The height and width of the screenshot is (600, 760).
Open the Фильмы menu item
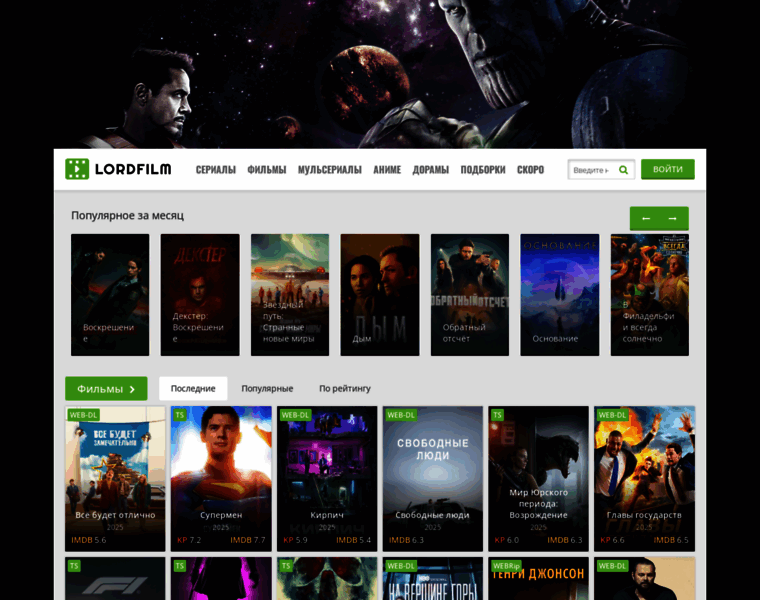click(267, 170)
